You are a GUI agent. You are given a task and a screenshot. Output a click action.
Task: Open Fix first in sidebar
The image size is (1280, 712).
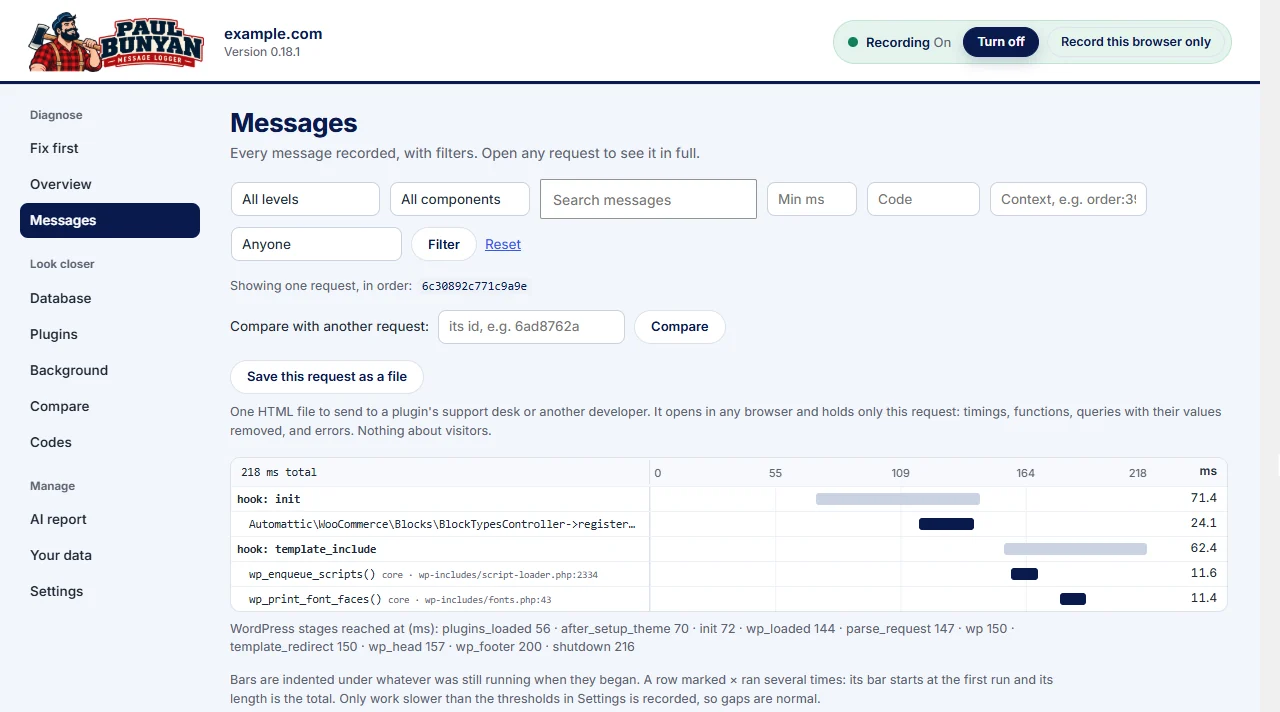pos(110,148)
